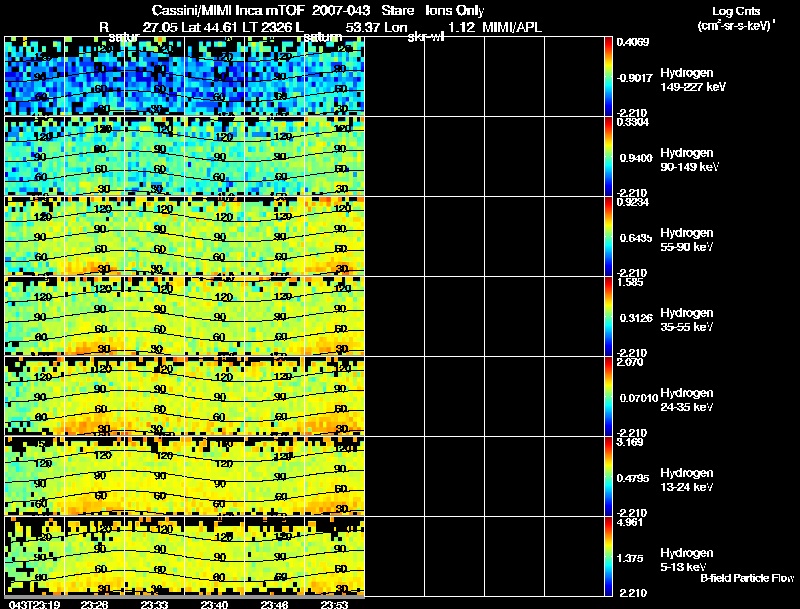Open the last 5-13 keV image panel
The width and height of the screenshot is (800, 609).
click(335, 556)
